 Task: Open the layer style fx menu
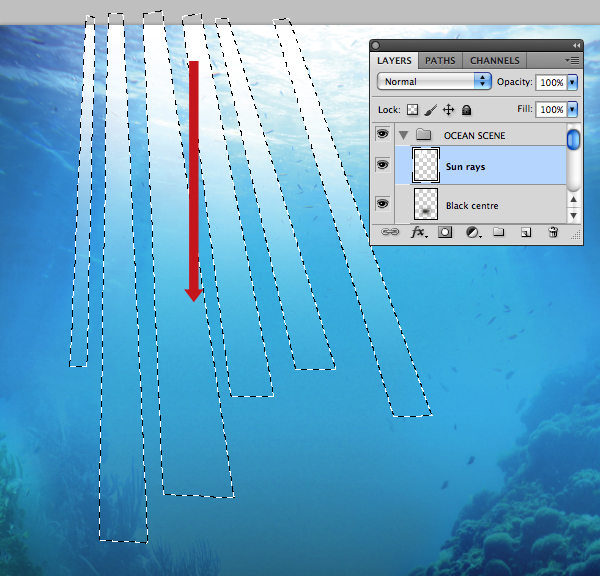[x=418, y=232]
